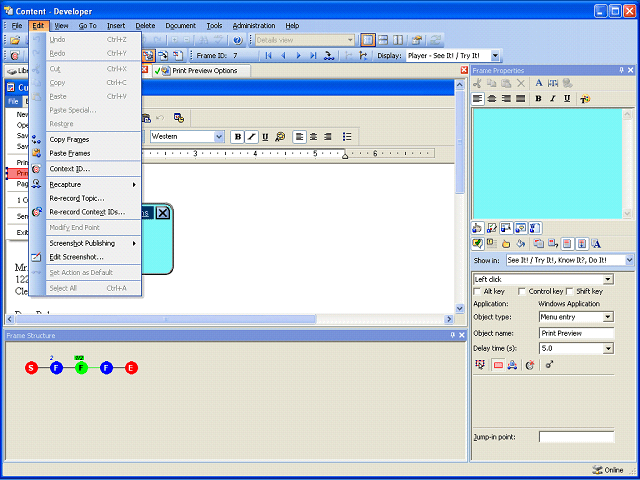Image resolution: width=640 pixels, height=480 pixels.
Task: Open the Administration menu
Action: click(x=254, y=26)
